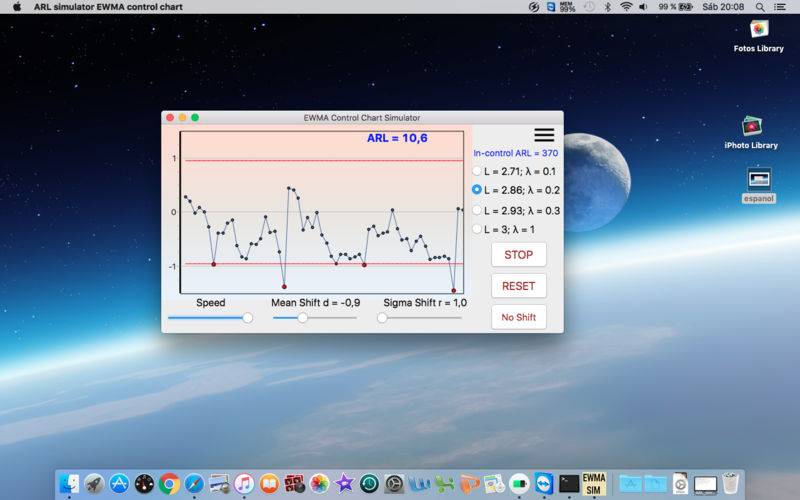
Task: Open Notification Center in menu bar
Action: coord(780,7)
